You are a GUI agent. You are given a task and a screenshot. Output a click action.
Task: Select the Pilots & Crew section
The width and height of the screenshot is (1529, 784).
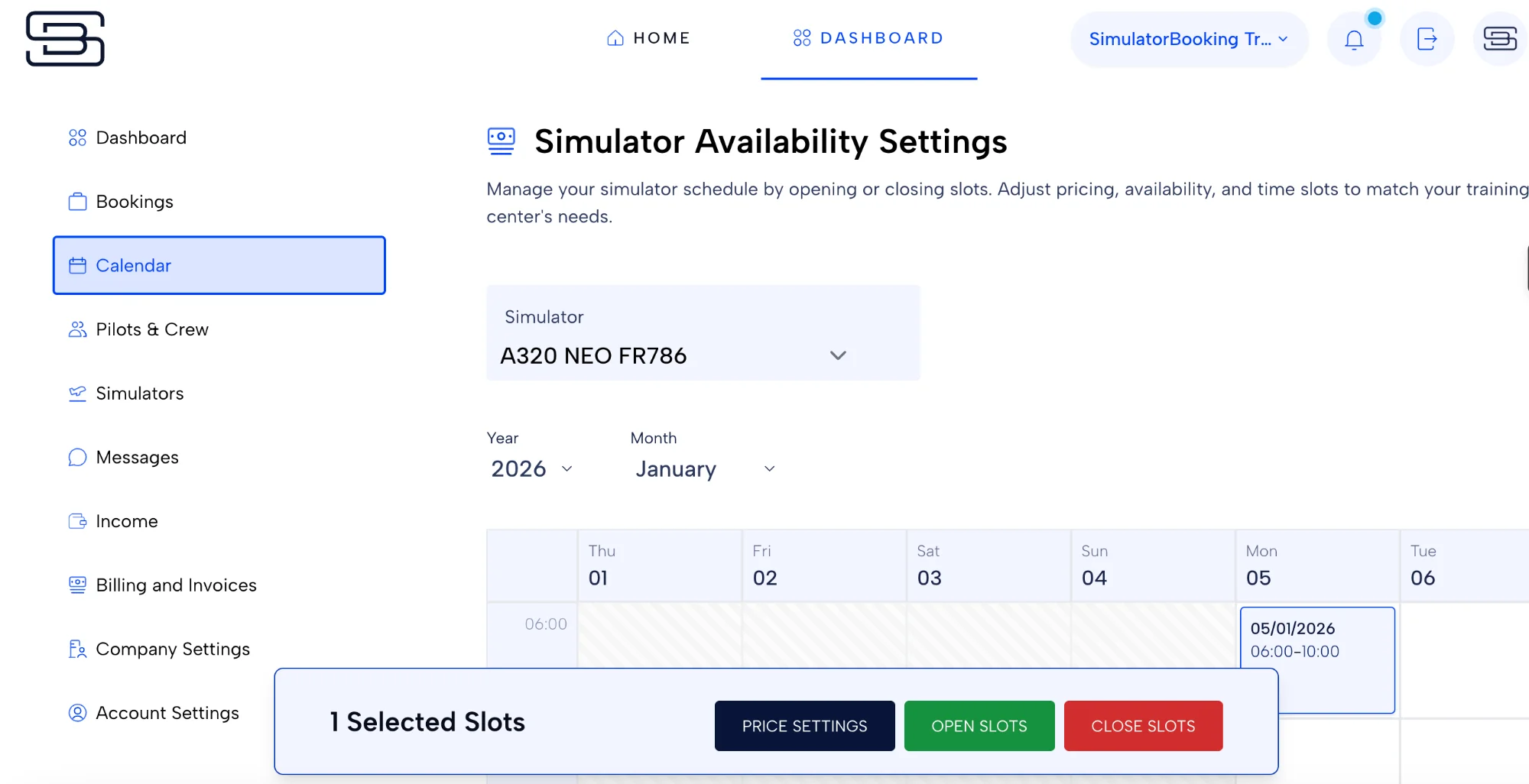tap(152, 329)
